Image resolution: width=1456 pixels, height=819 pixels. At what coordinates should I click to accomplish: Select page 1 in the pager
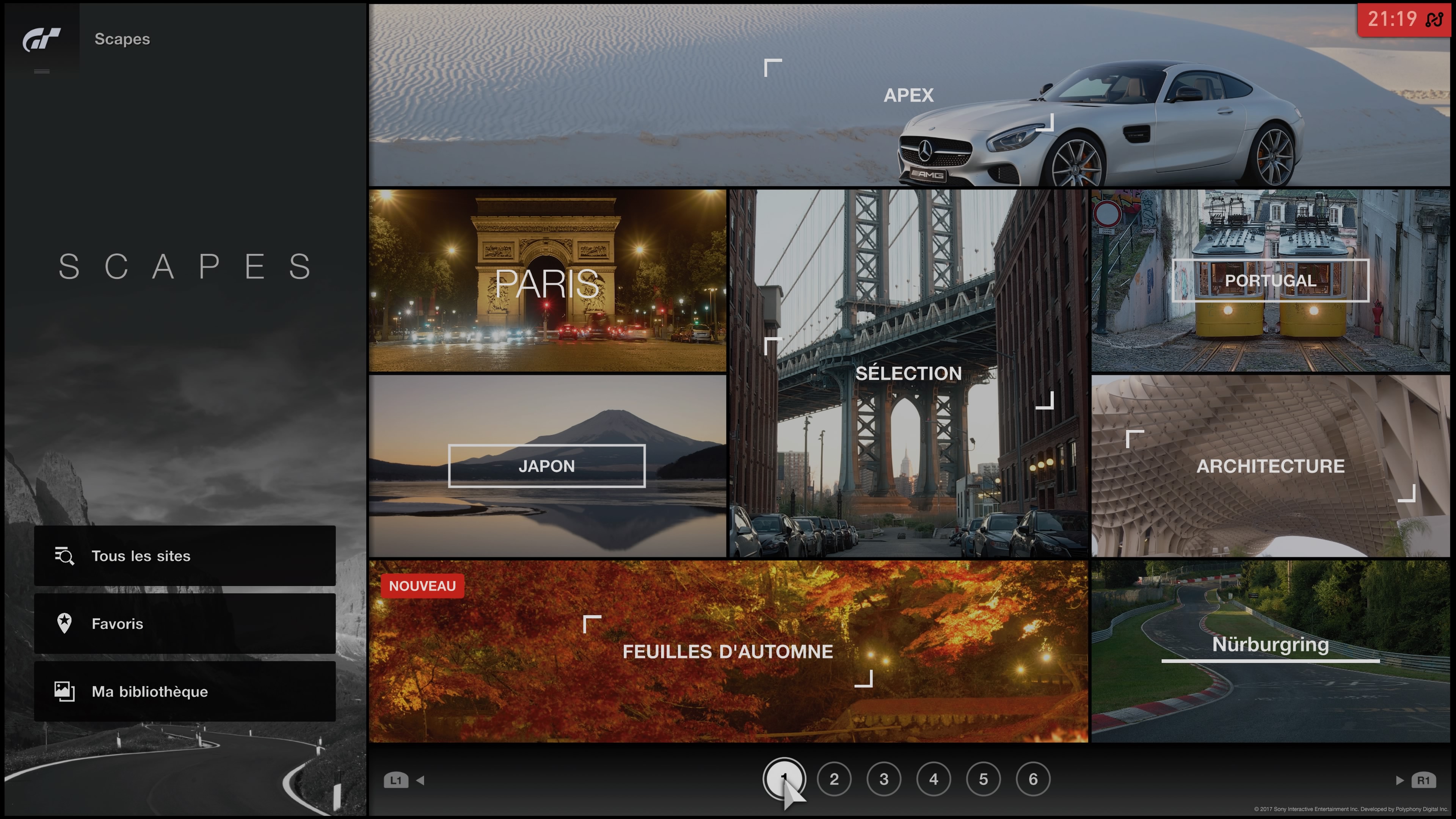tap(784, 779)
